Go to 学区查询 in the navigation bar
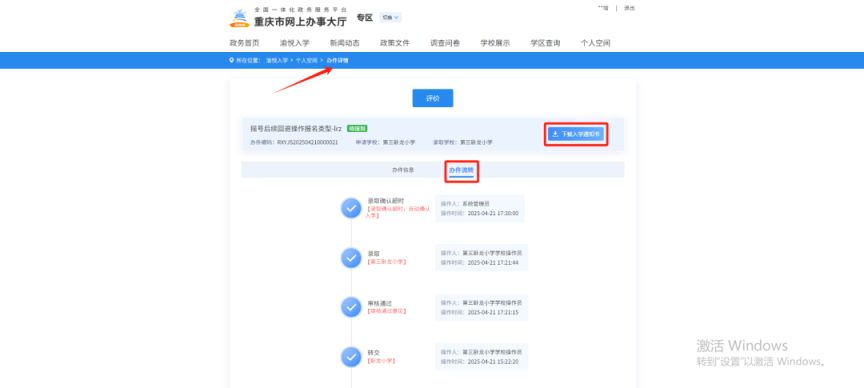The image size is (864, 388). 546,43
